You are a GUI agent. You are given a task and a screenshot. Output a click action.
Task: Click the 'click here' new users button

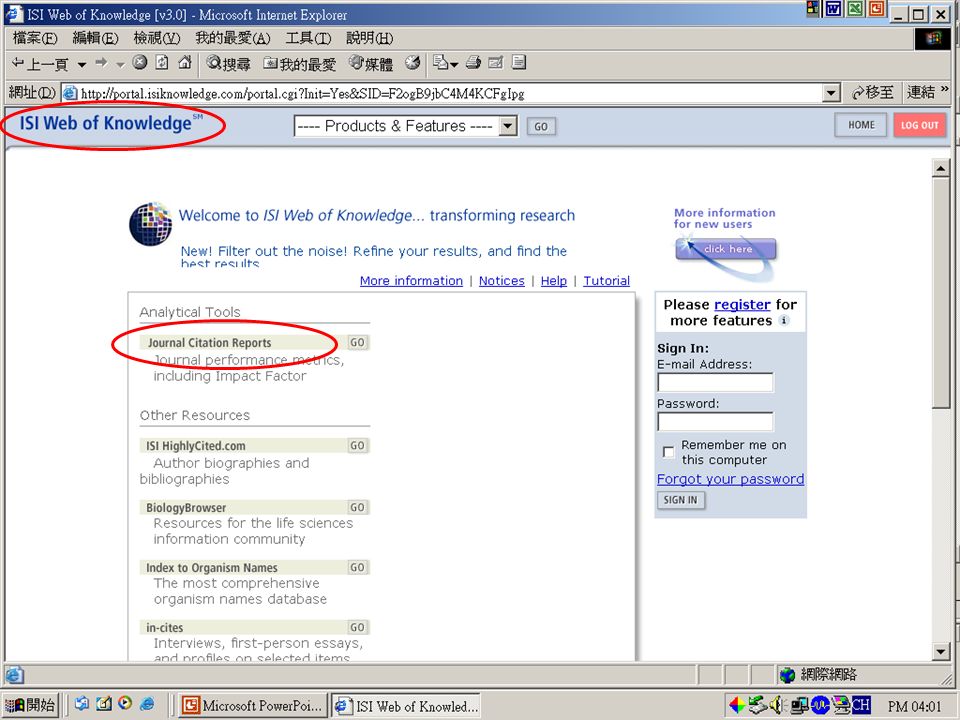(726, 249)
